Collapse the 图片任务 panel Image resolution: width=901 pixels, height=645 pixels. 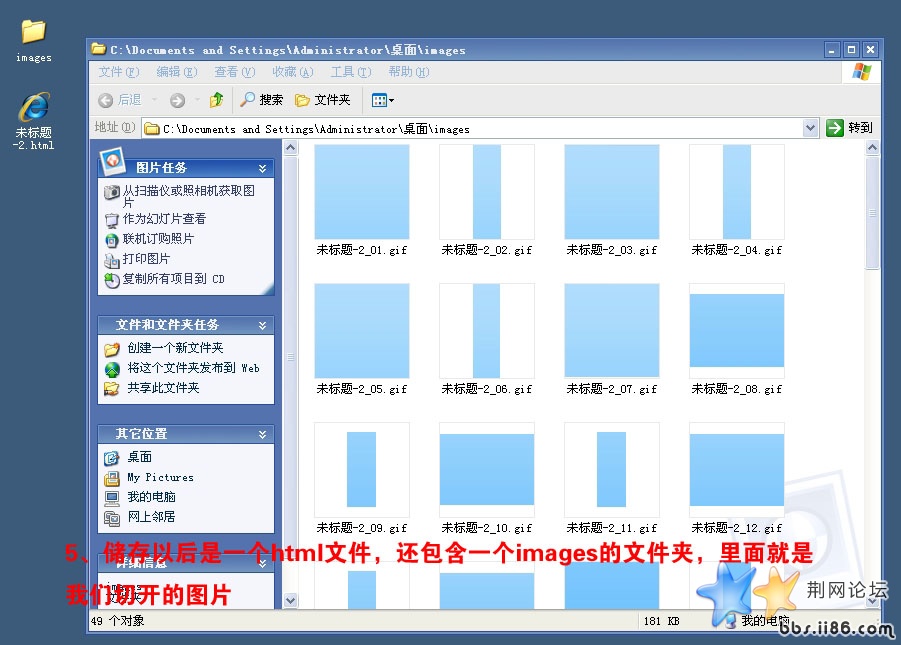262,168
